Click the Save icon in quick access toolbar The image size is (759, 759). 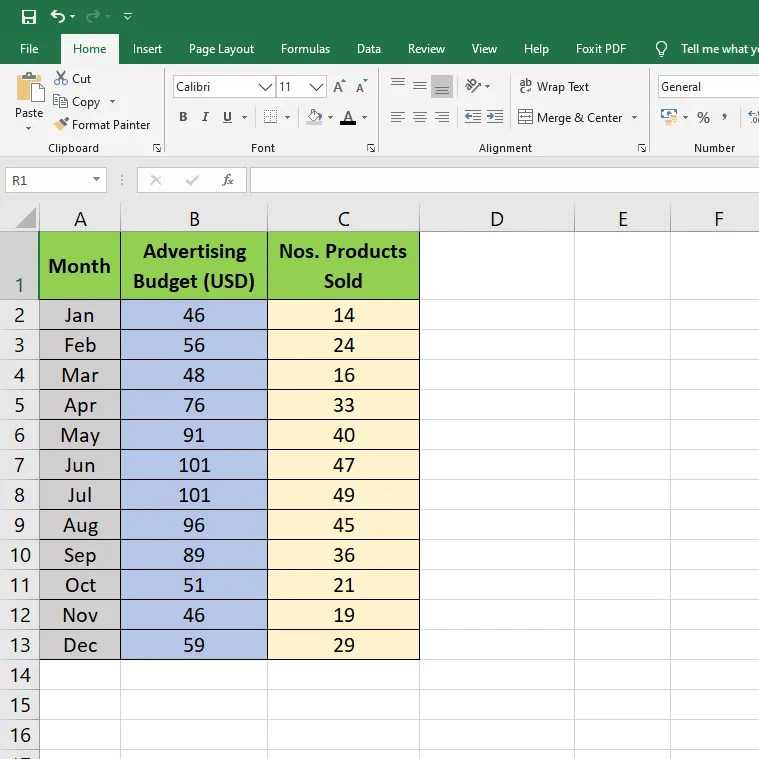[x=29, y=17]
